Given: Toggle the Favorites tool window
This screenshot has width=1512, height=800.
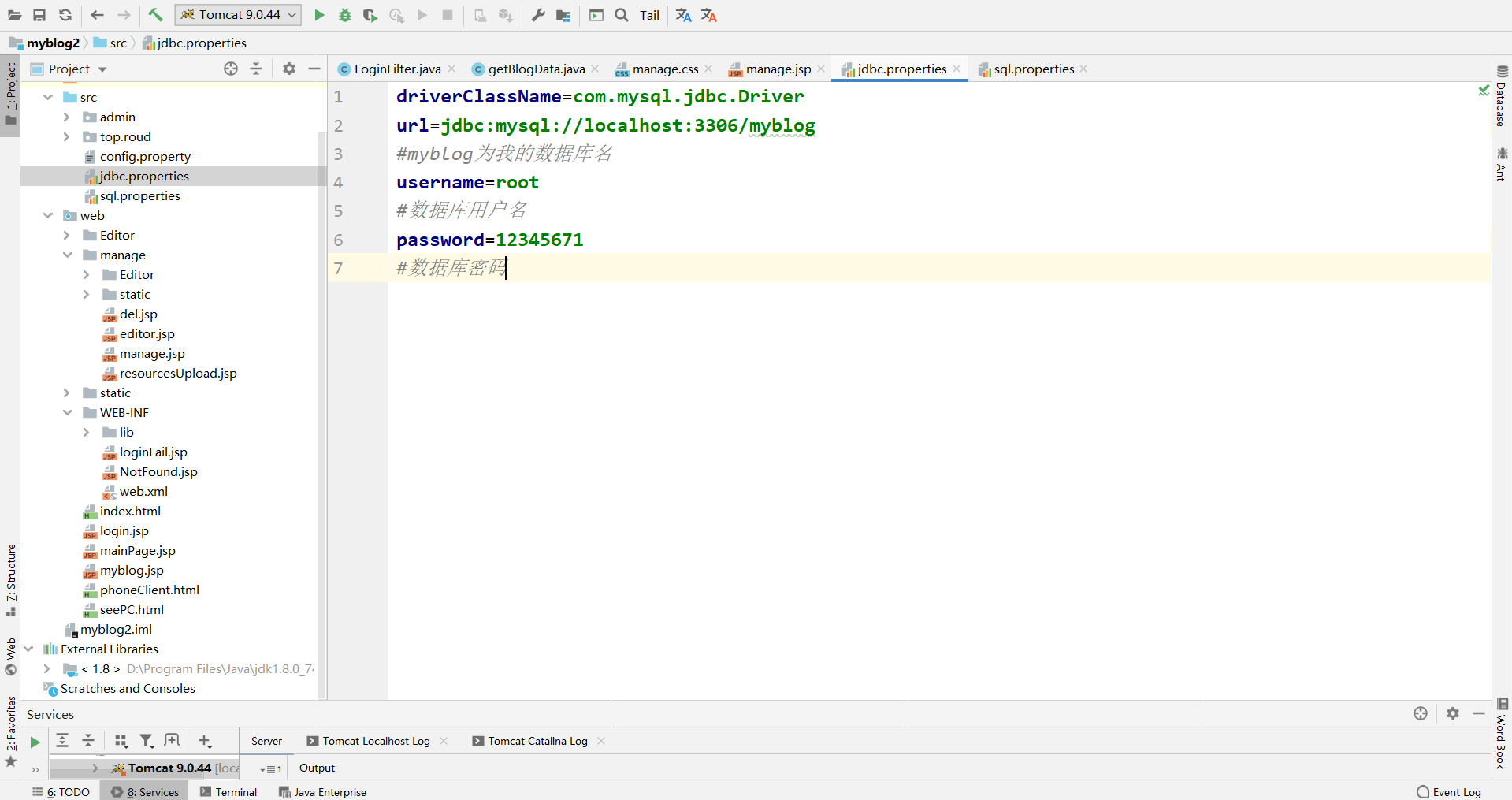Looking at the screenshot, I should (x=10, y=731).
